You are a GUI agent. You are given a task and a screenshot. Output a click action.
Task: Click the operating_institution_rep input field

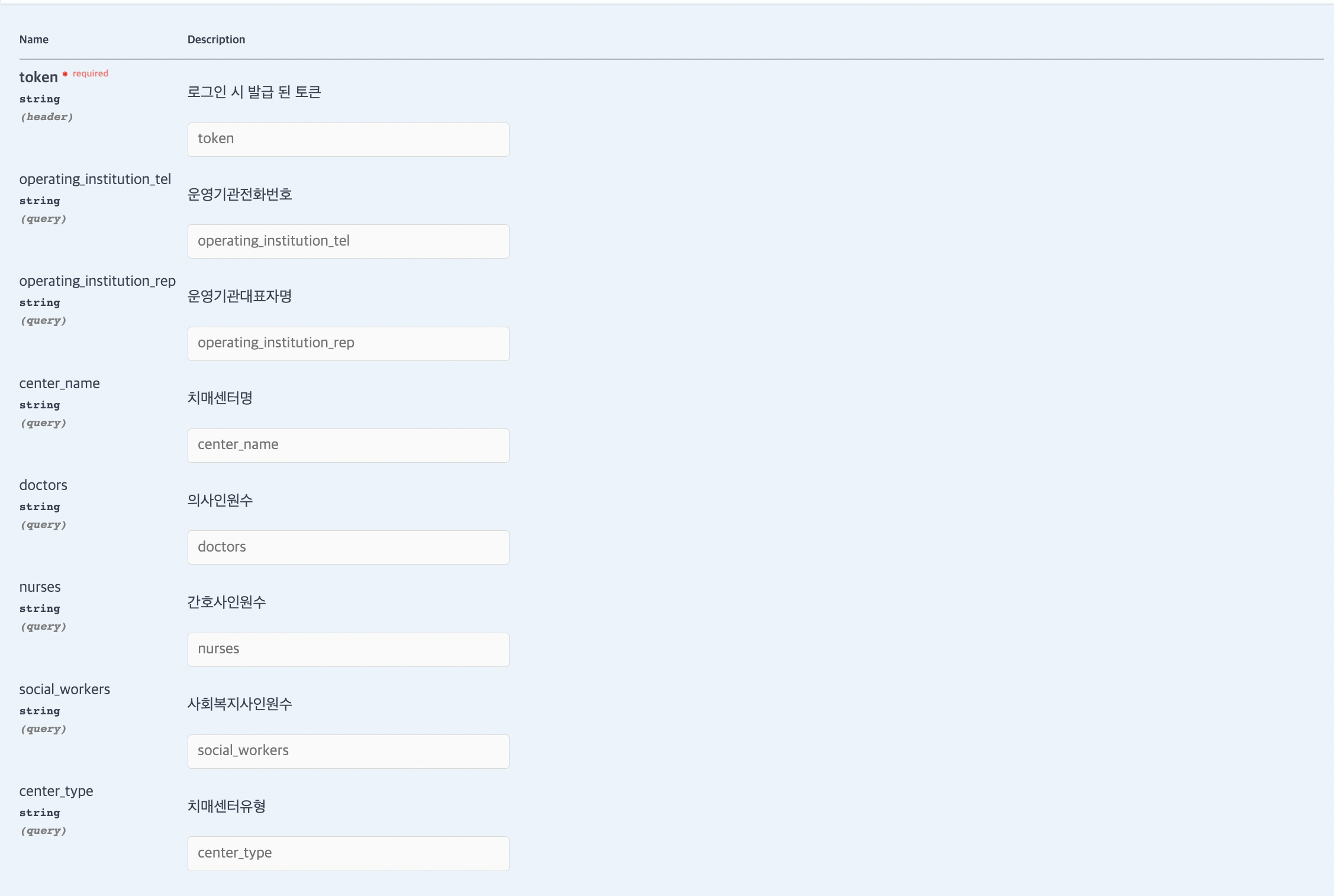click(348, 343)
